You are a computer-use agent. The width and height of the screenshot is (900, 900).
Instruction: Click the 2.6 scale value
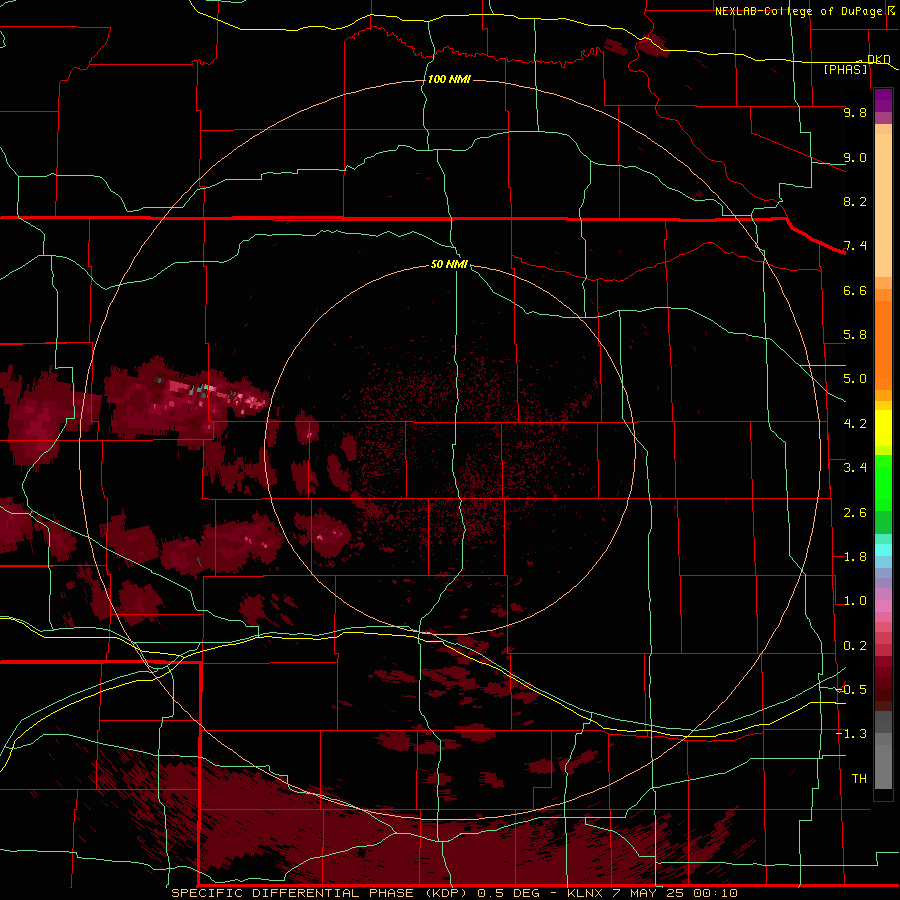[x=855, y=513]
